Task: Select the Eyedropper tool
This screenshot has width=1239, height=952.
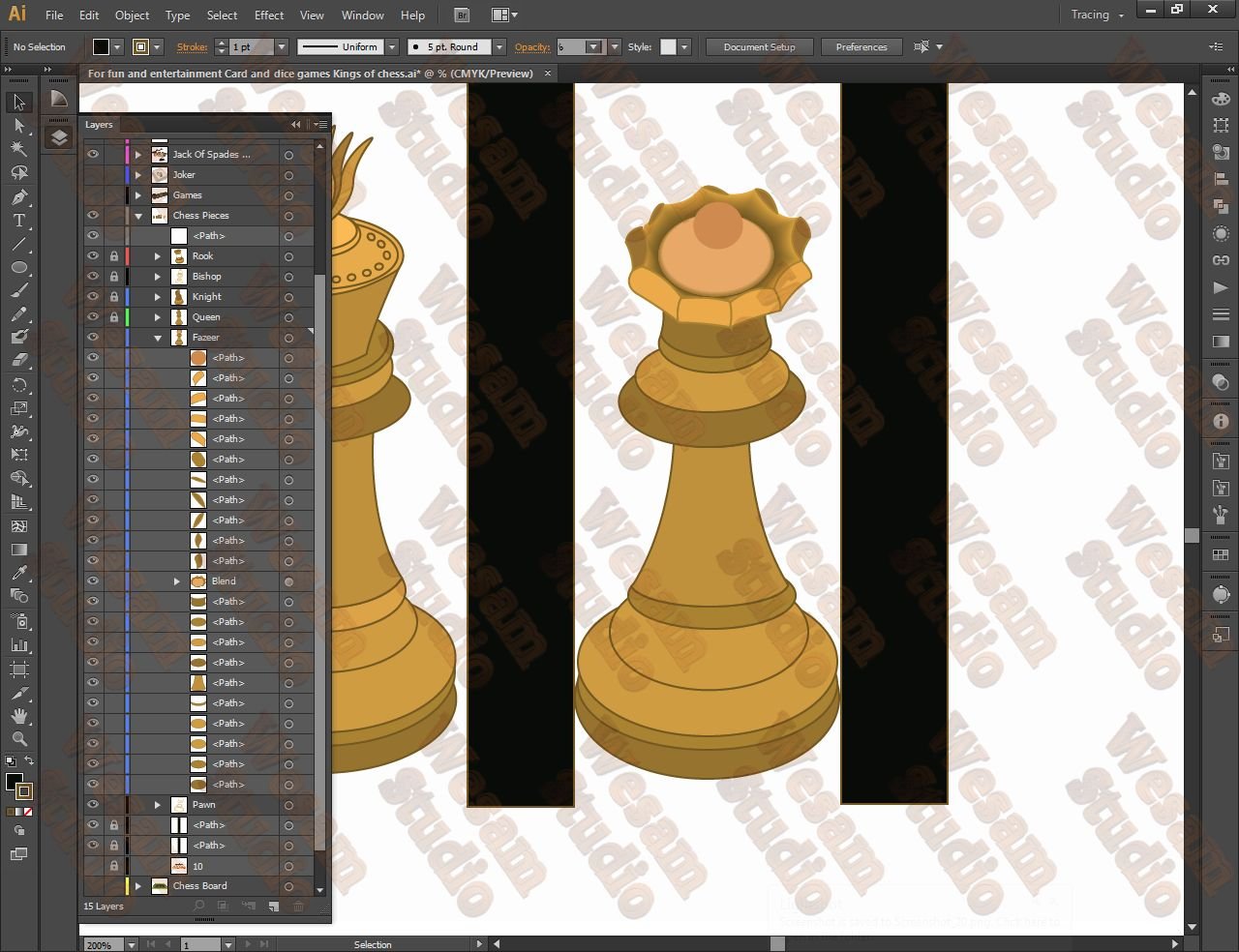Action: coord(18,573)
